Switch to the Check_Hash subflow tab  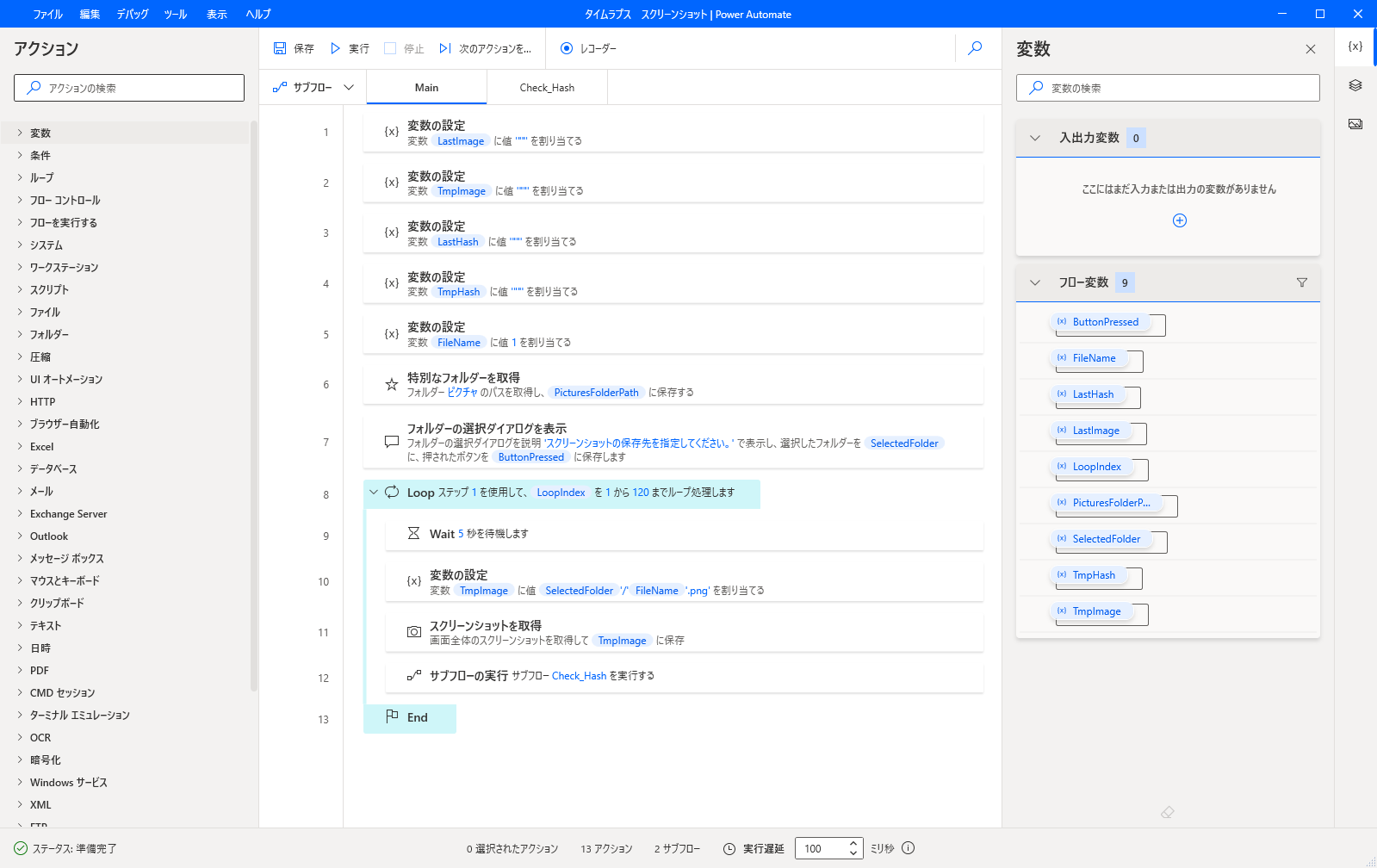coord(547,87)
